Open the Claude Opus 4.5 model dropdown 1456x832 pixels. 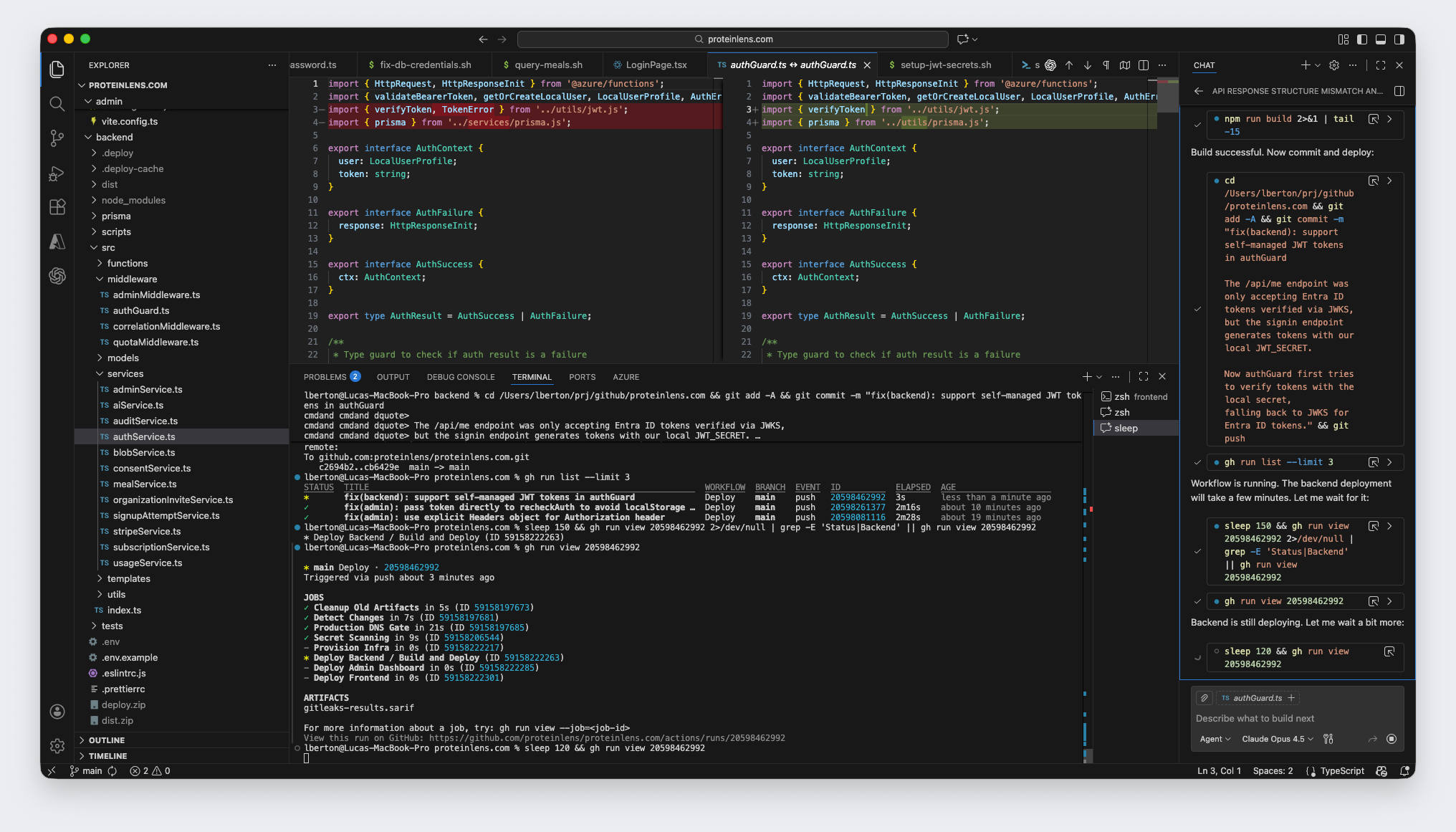pyautogui.click(x=1277, y=739)
